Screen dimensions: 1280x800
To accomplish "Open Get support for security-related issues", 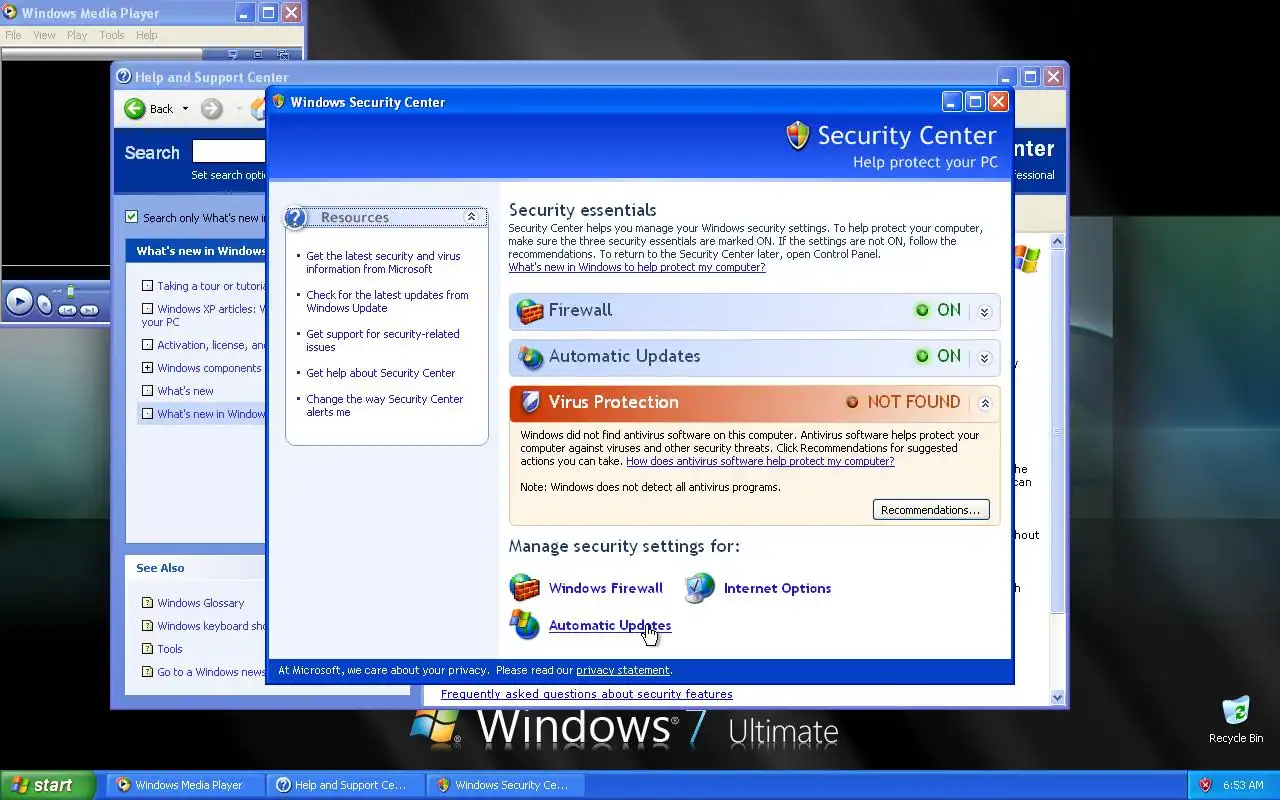I will click(x=383, y=340).
